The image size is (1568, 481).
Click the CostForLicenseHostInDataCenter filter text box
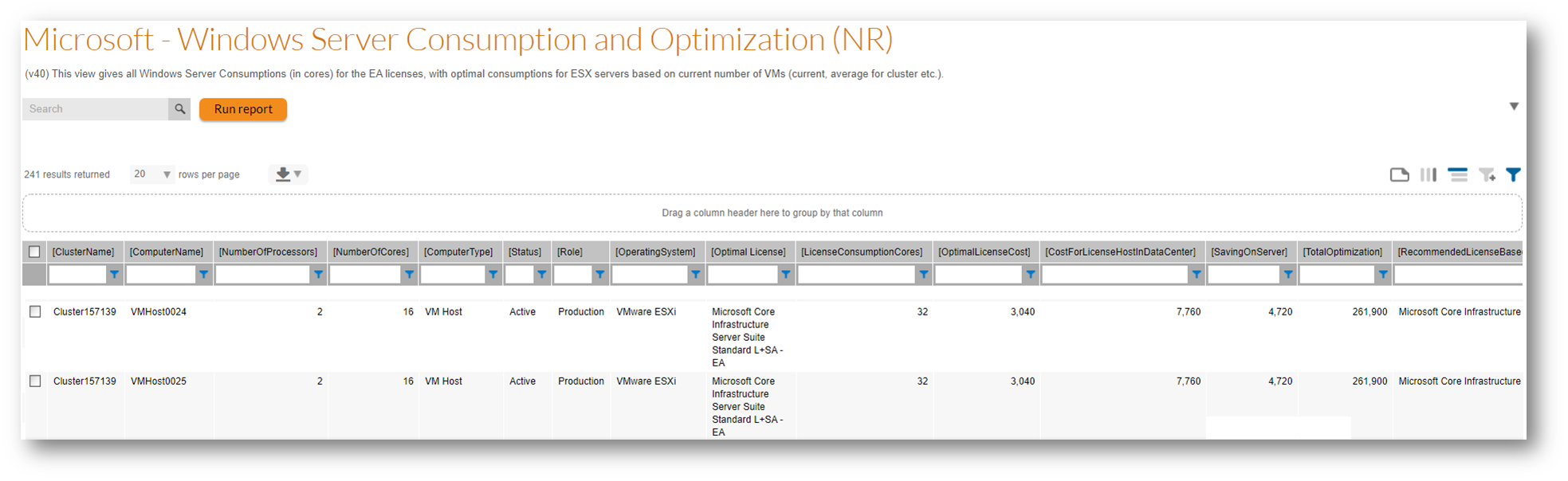pos(1116,275)
